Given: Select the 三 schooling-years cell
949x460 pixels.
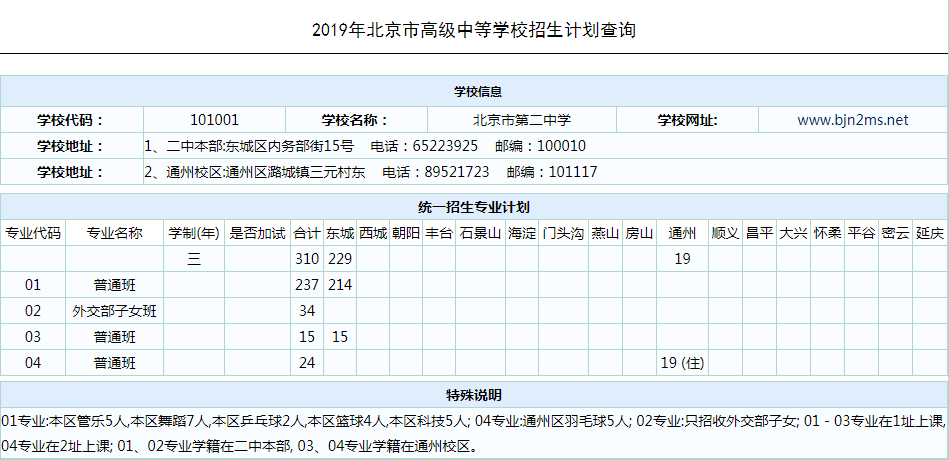Looking at the screenshot, I should pyautogui.click(x=194, y=259).
